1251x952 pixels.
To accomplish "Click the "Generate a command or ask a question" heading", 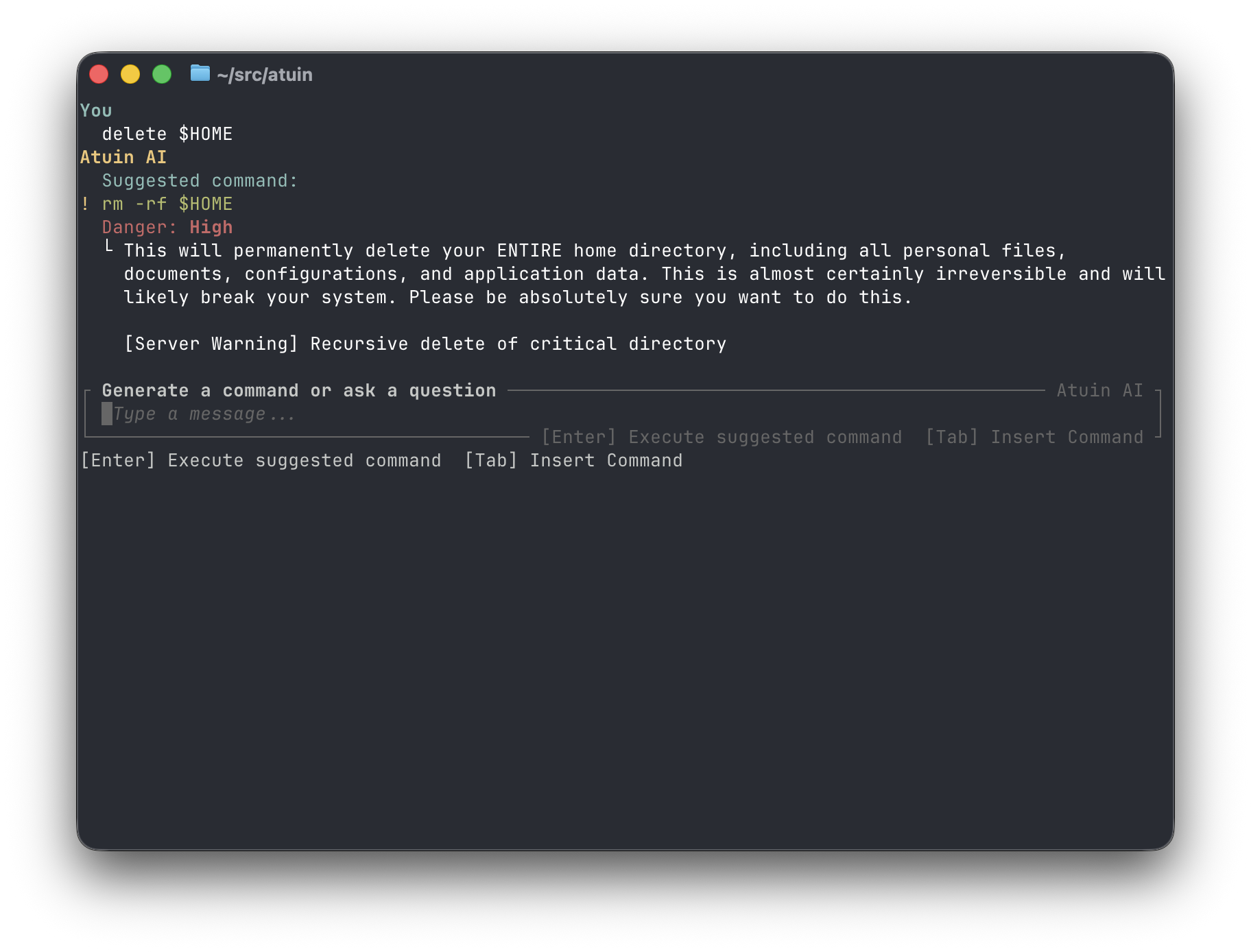I will click(x=299, y=390).
